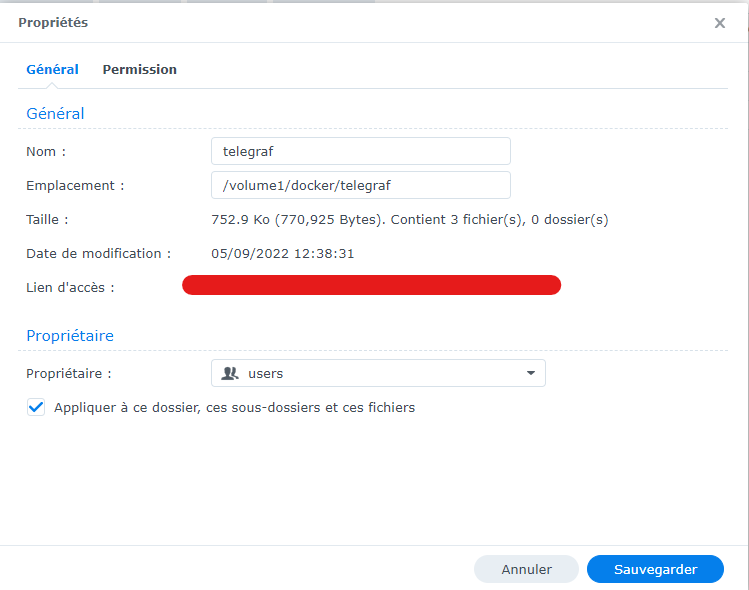Open the Propriétaire users dropdown
This screenshot has height=590, width=749.
pos(378,373)
